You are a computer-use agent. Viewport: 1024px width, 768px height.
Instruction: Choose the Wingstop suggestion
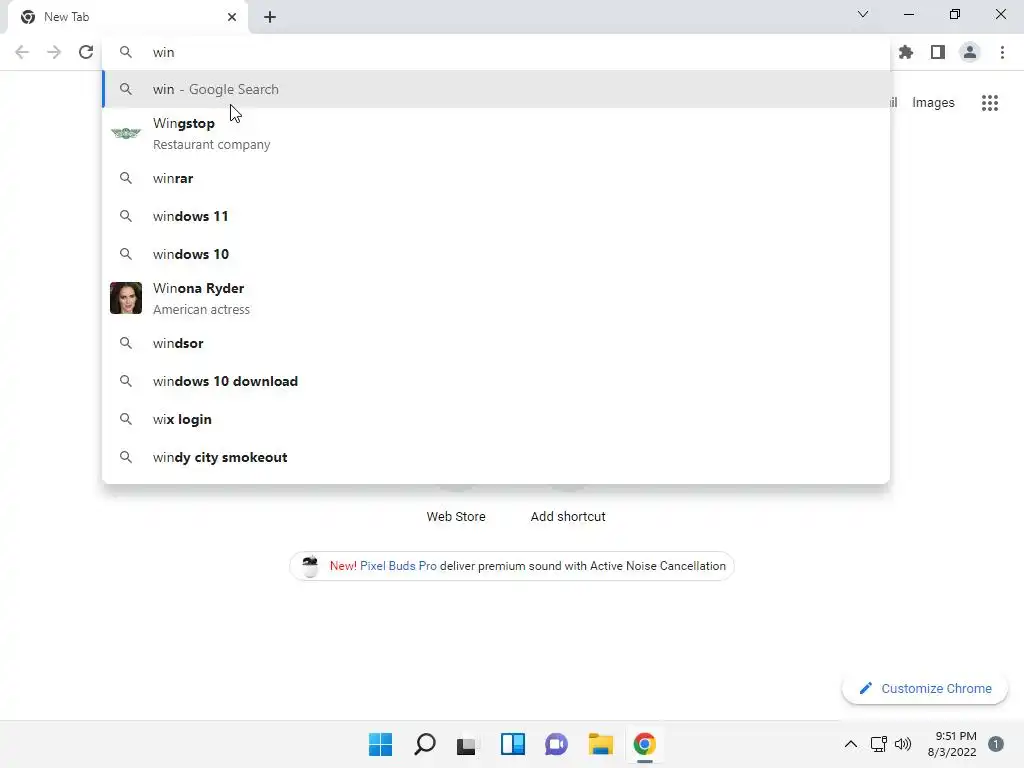pos(496,133)
